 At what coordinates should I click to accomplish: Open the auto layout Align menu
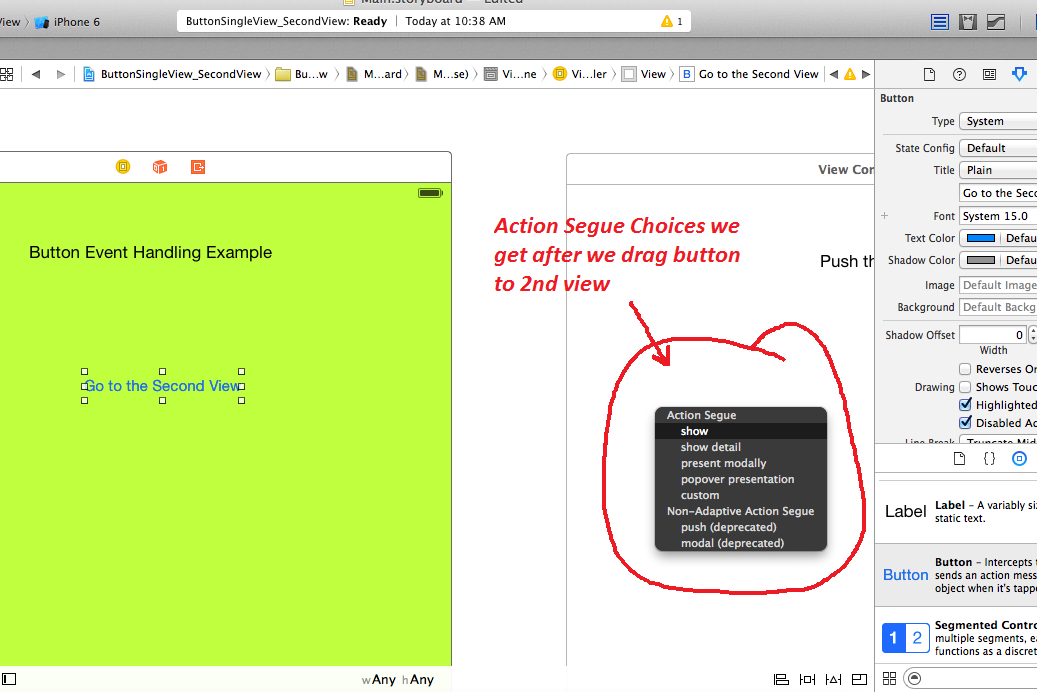click(x=782, y=679)
